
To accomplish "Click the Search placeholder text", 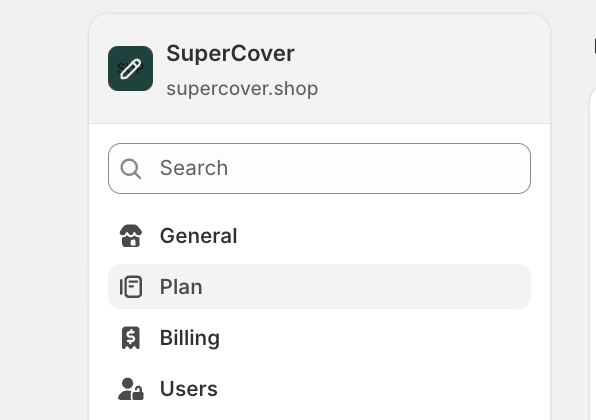I will coord(194,168).
